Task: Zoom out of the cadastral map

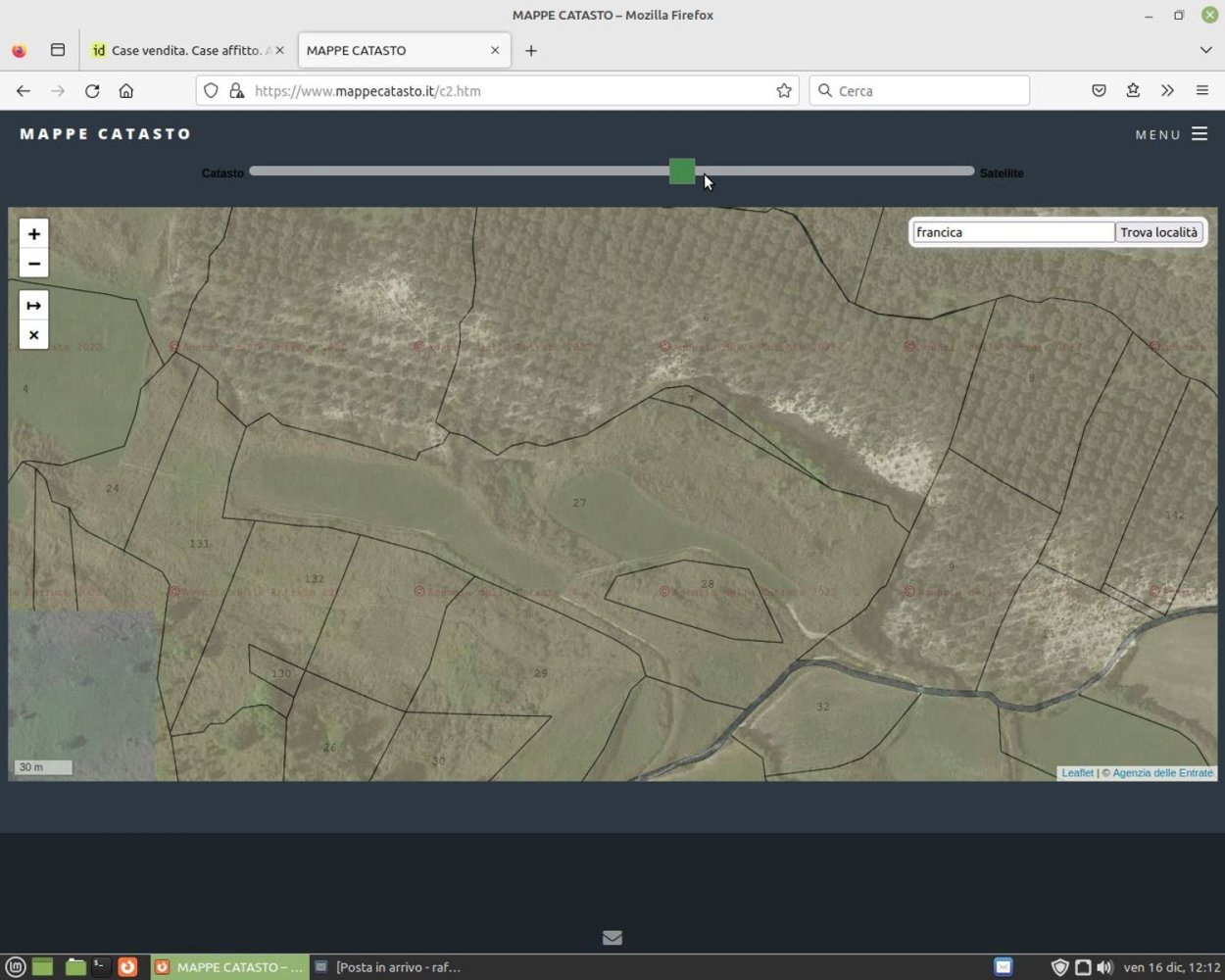Action: point(34,264)
